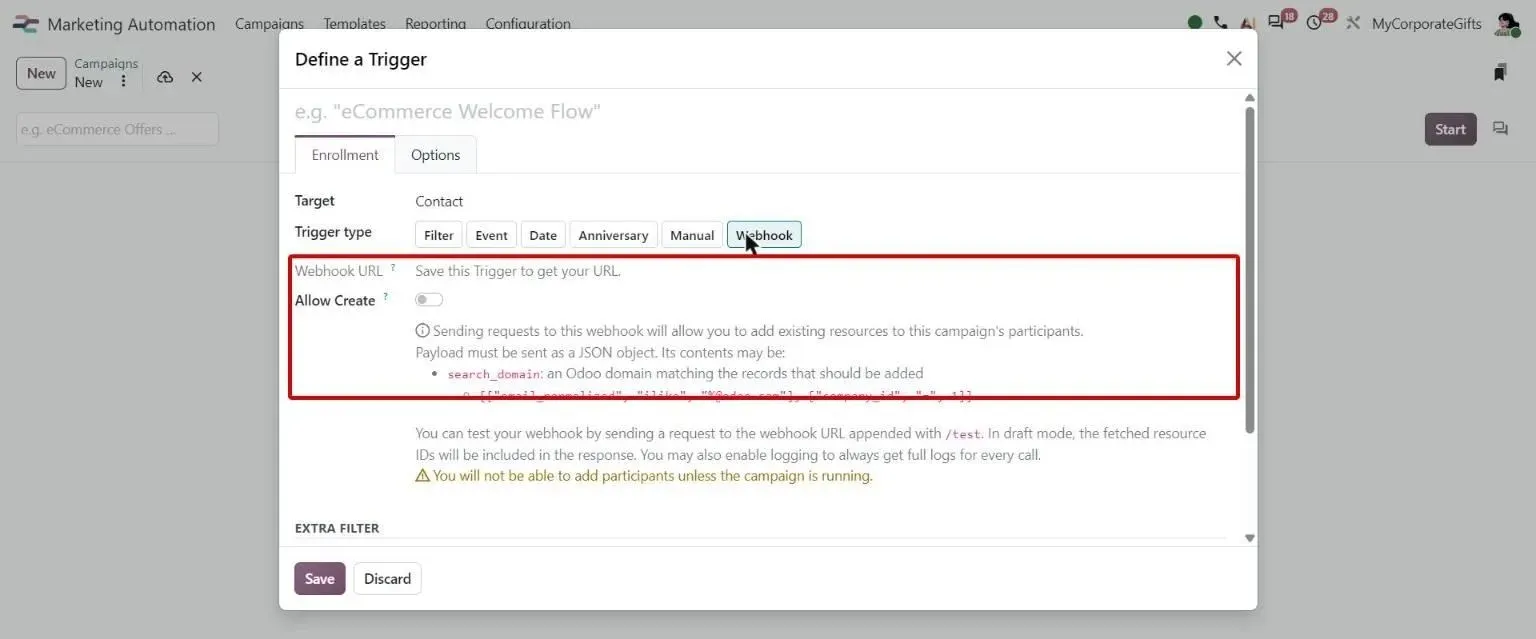Click the EXTRA FILTER section heading
The height and width of the screenshot is (639, 1536).
click(x=337, y=528)
